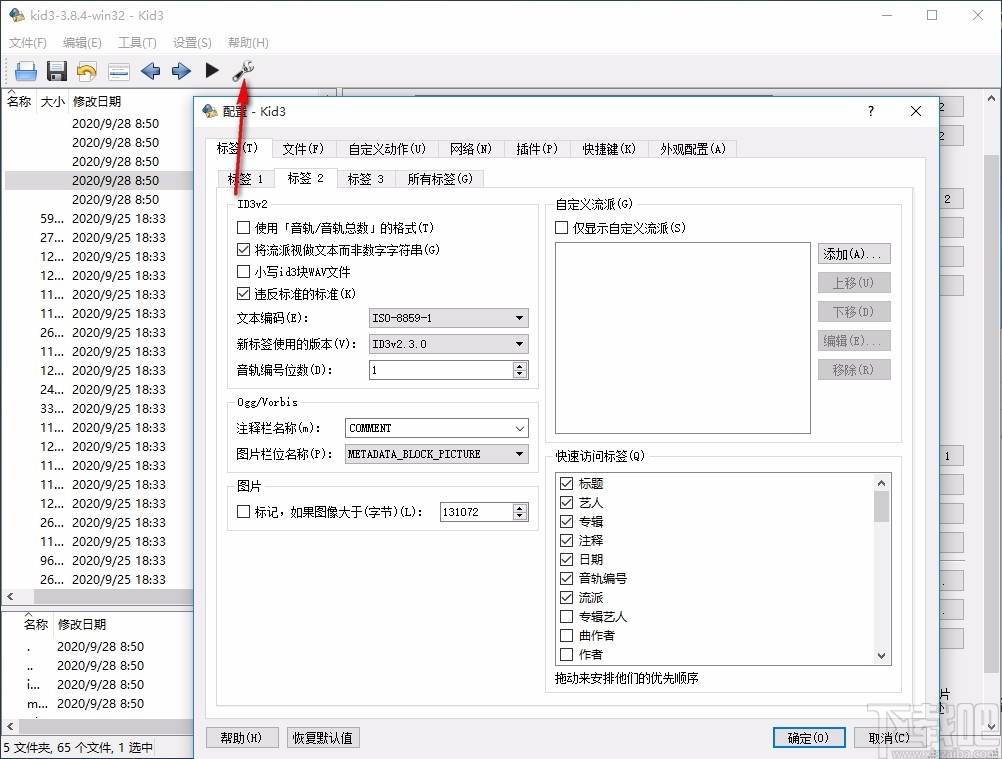Check 仅显示自定义流派 option

click(562, 227)
